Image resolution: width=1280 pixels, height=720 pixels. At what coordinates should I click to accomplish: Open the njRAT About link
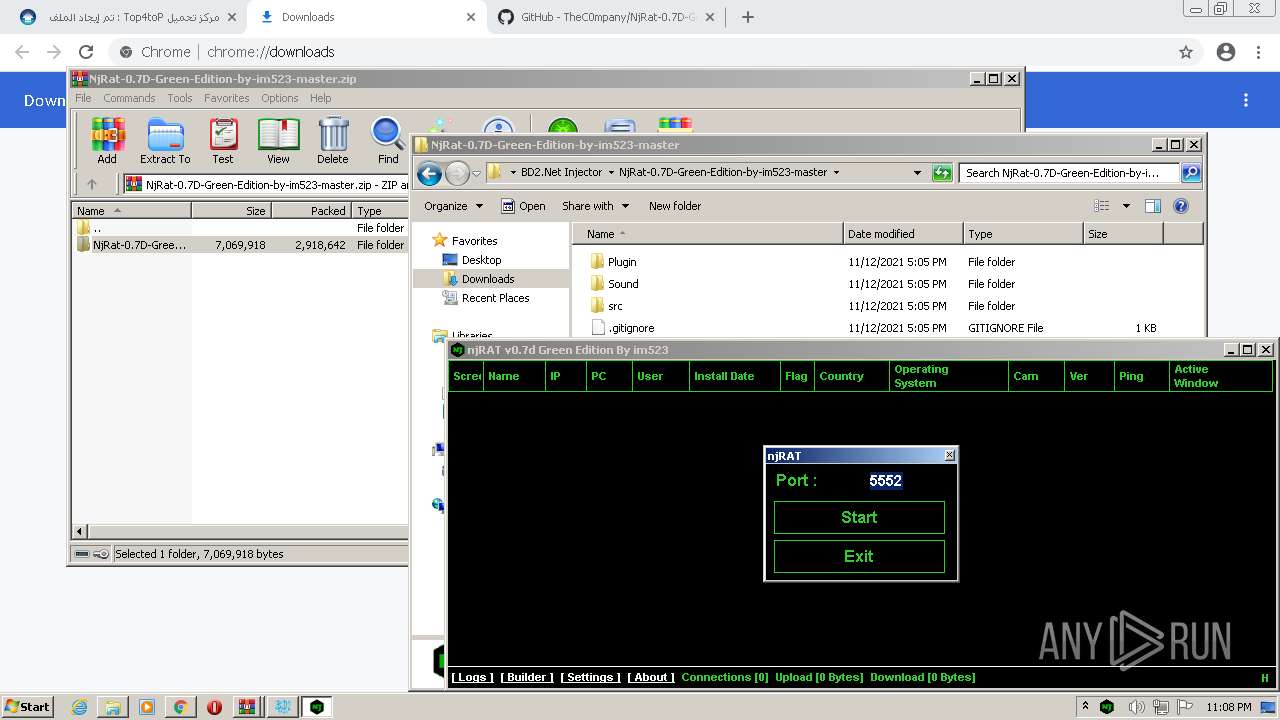[x=651, y=677]
